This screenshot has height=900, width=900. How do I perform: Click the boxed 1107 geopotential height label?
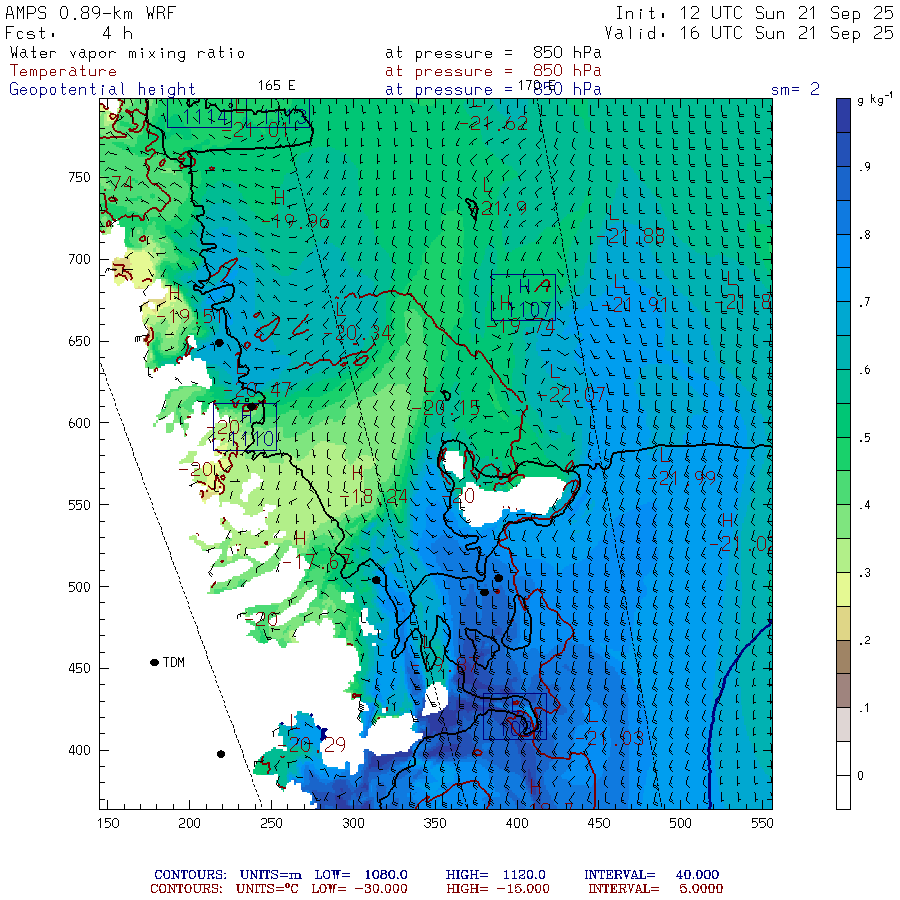tap(523, 297)
